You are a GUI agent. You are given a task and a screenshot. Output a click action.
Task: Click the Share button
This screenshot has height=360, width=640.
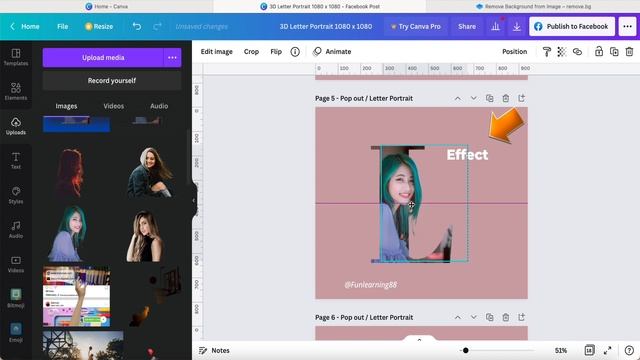pos(467,27)
